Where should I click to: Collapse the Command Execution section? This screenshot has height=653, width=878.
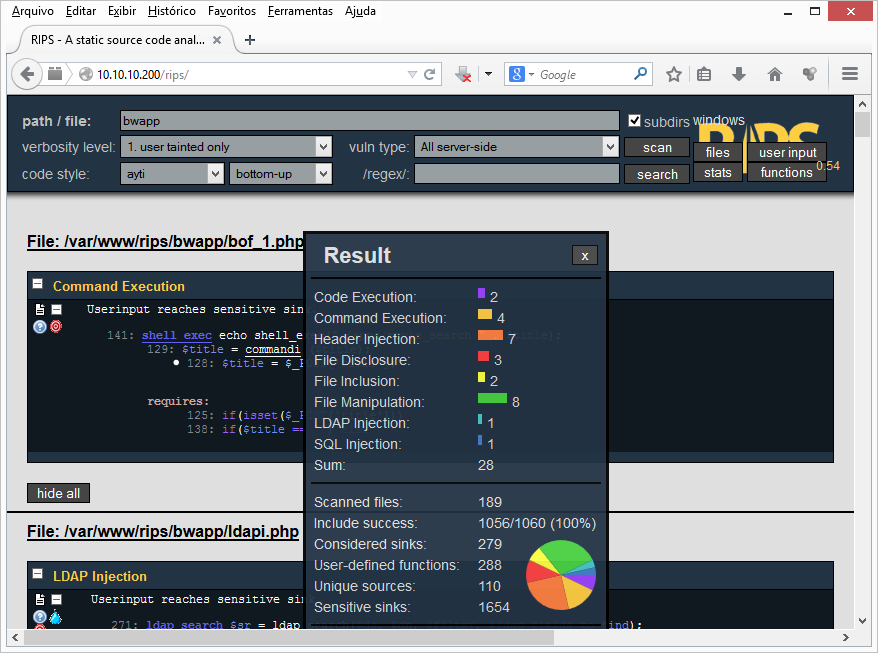click(x=38, y=284)
